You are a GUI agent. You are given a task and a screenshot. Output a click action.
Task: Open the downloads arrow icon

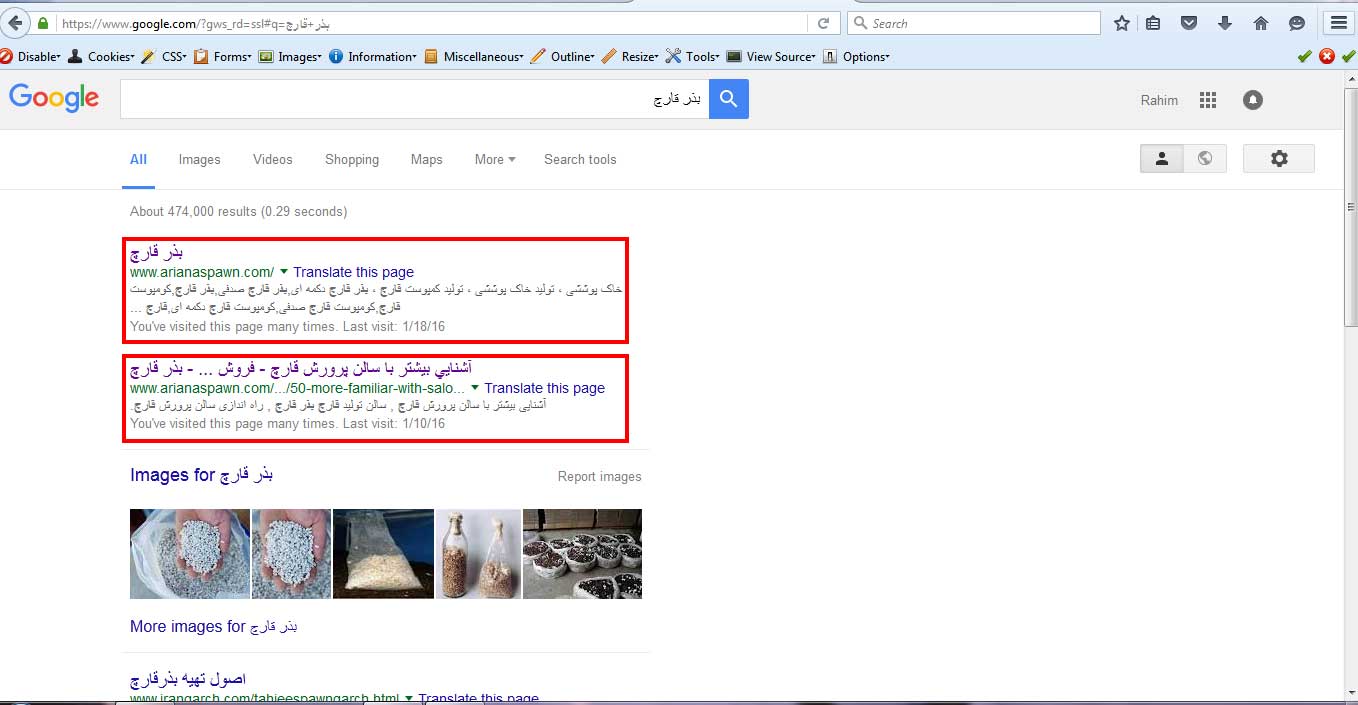click(1224, 23)
